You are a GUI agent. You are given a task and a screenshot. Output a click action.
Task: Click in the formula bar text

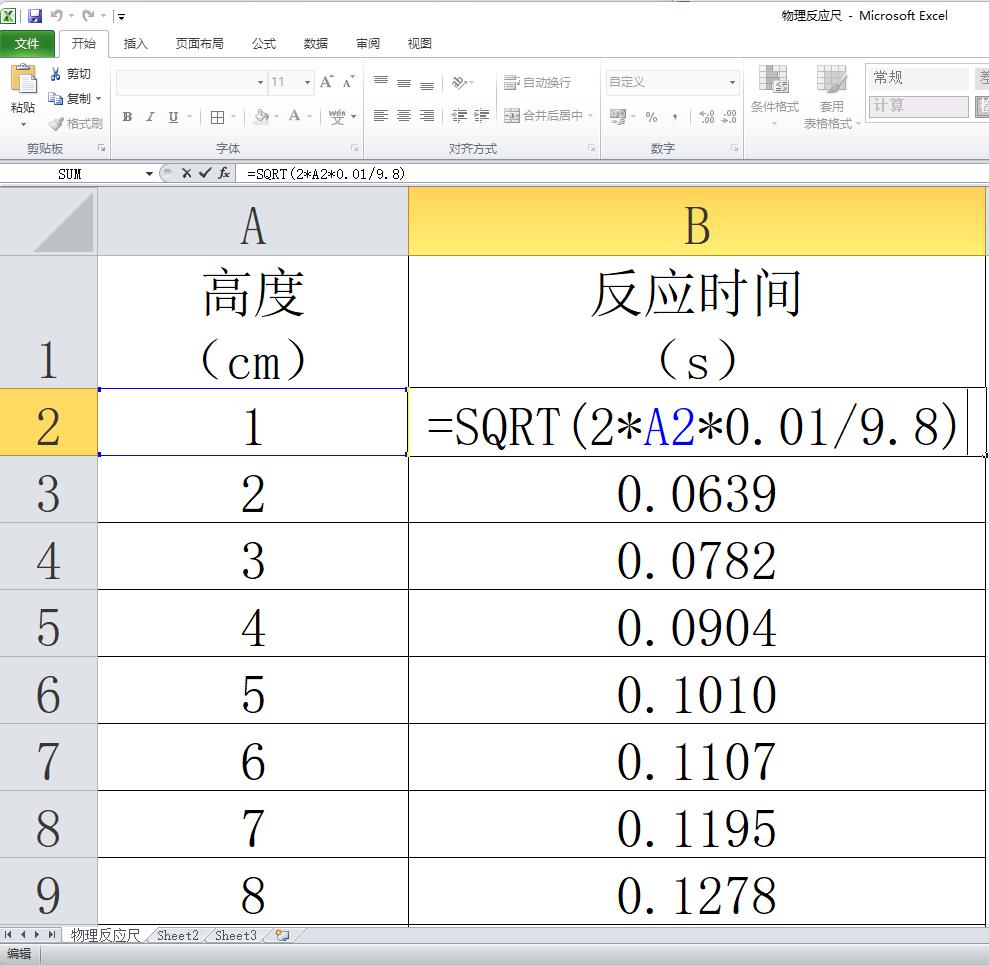click(326, 174)
